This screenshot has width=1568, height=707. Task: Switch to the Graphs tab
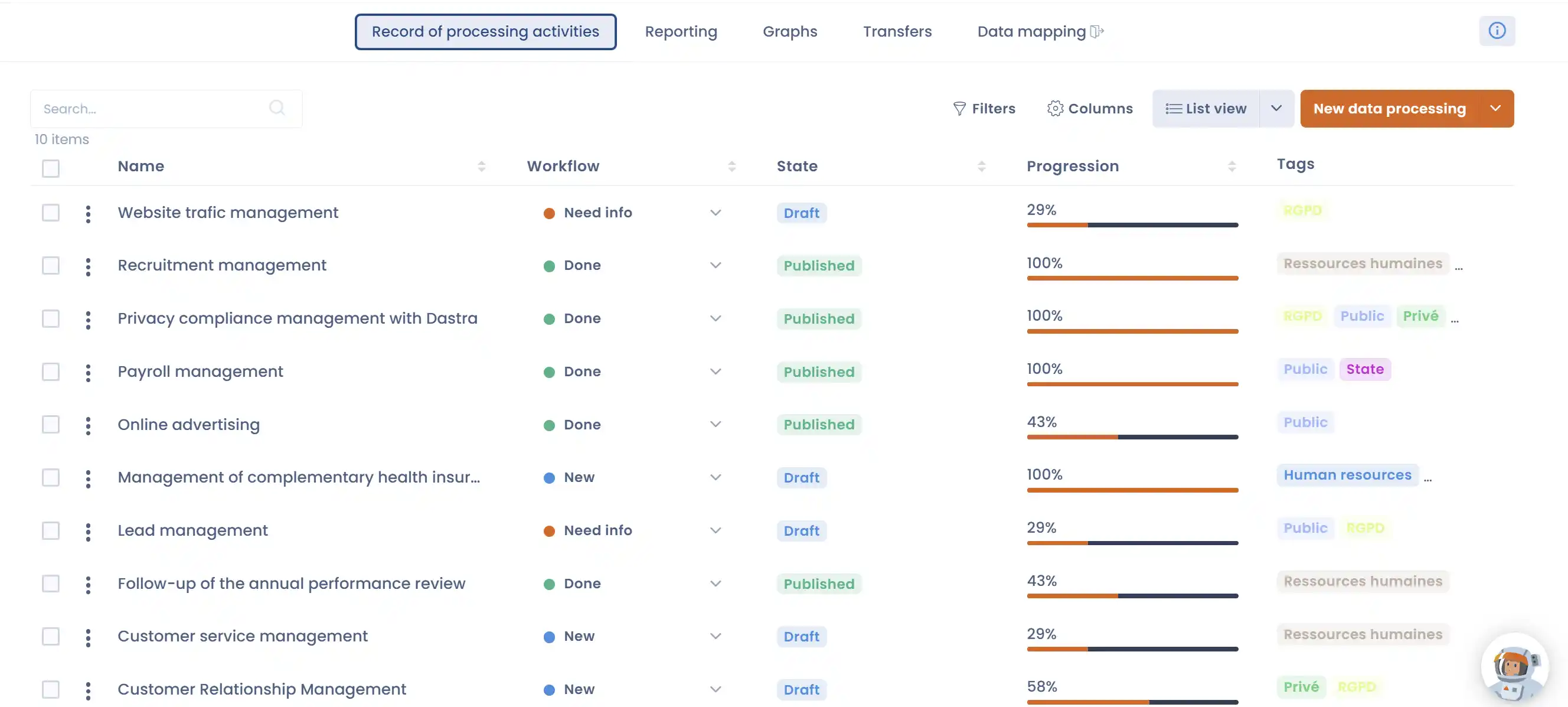[x=789, y=31]
